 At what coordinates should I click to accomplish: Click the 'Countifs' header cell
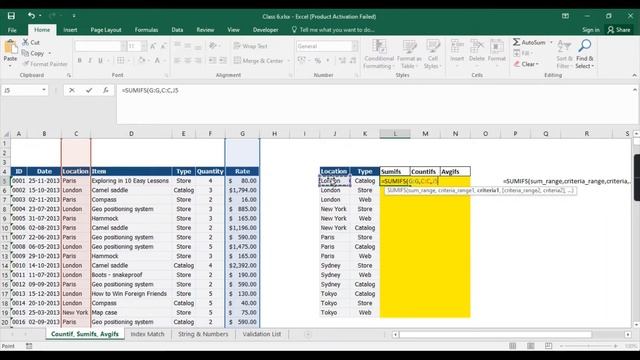(x=425, y=171)
